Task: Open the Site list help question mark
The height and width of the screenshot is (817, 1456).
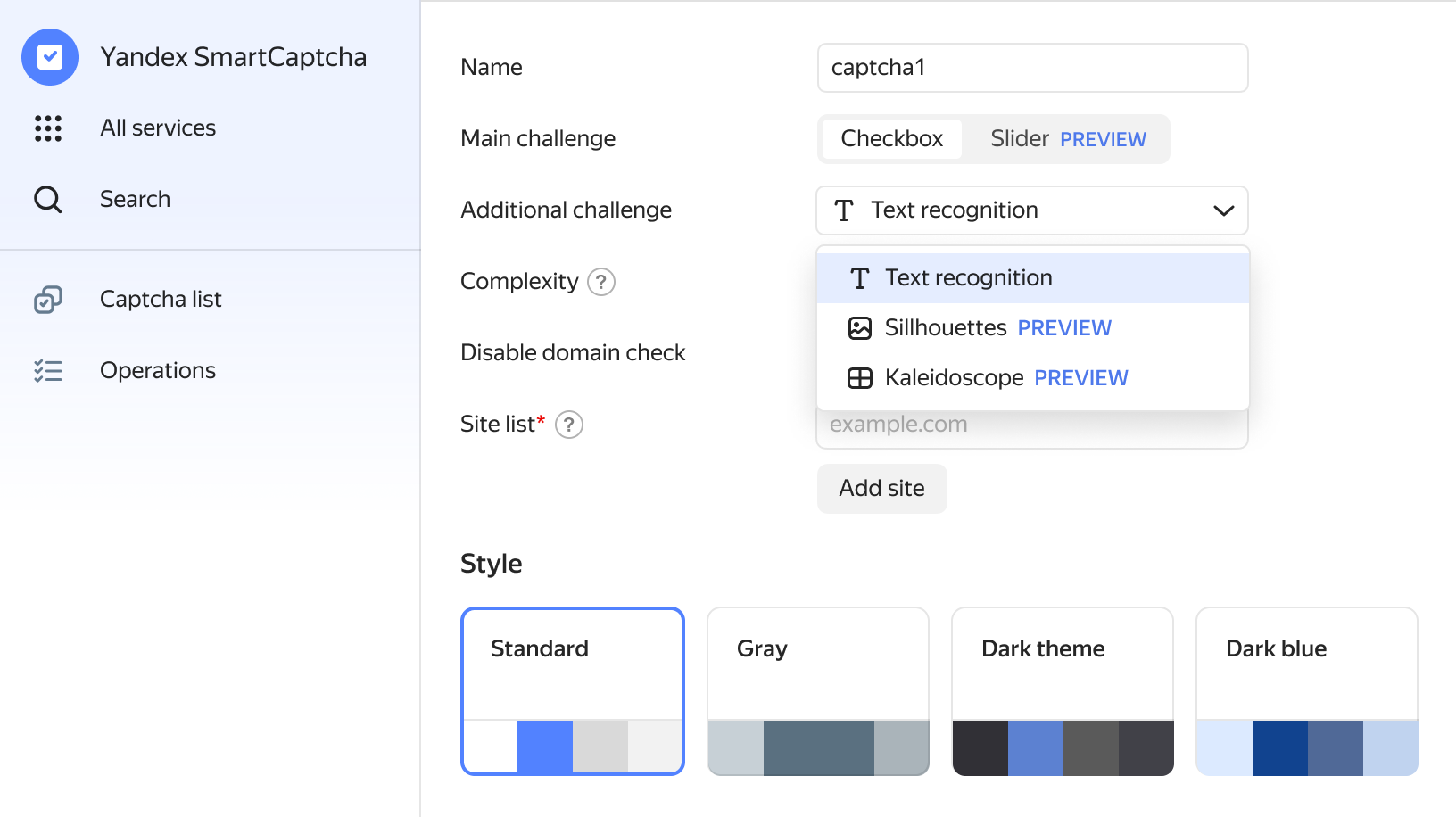Action: click(569, 425)
